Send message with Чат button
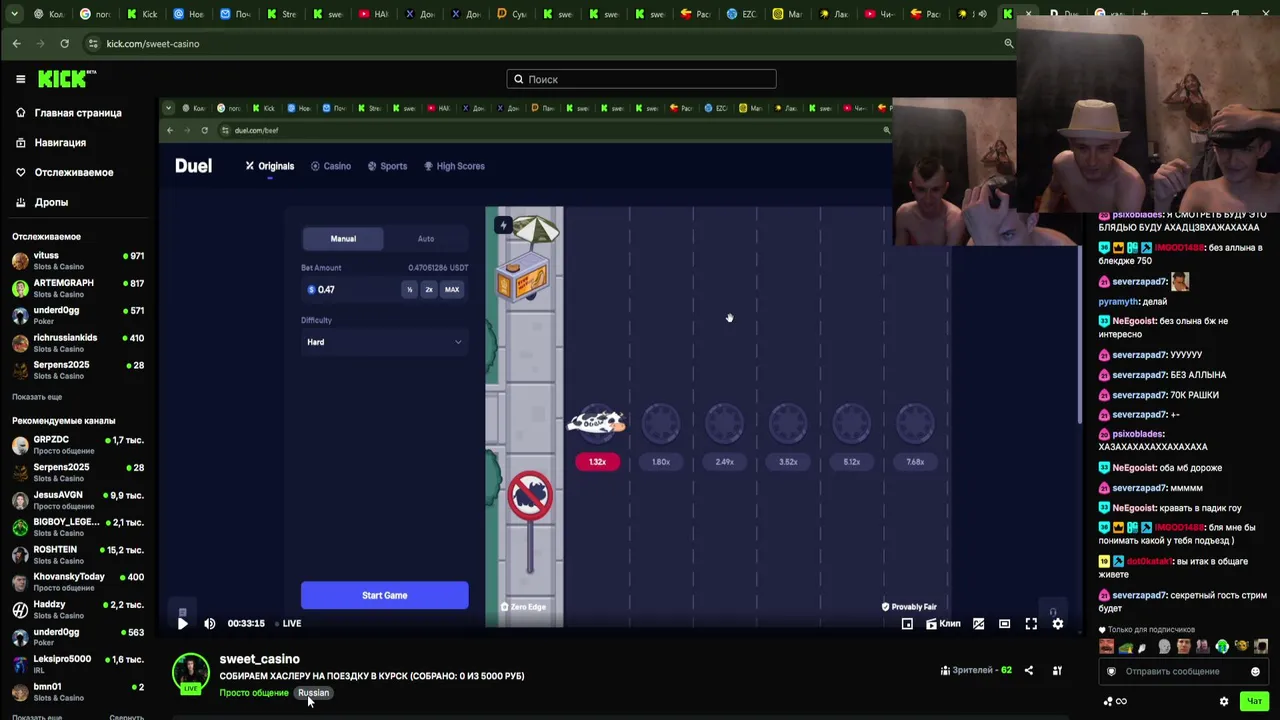This screenshot has width=1280, height=720. tap(1253, 701)
